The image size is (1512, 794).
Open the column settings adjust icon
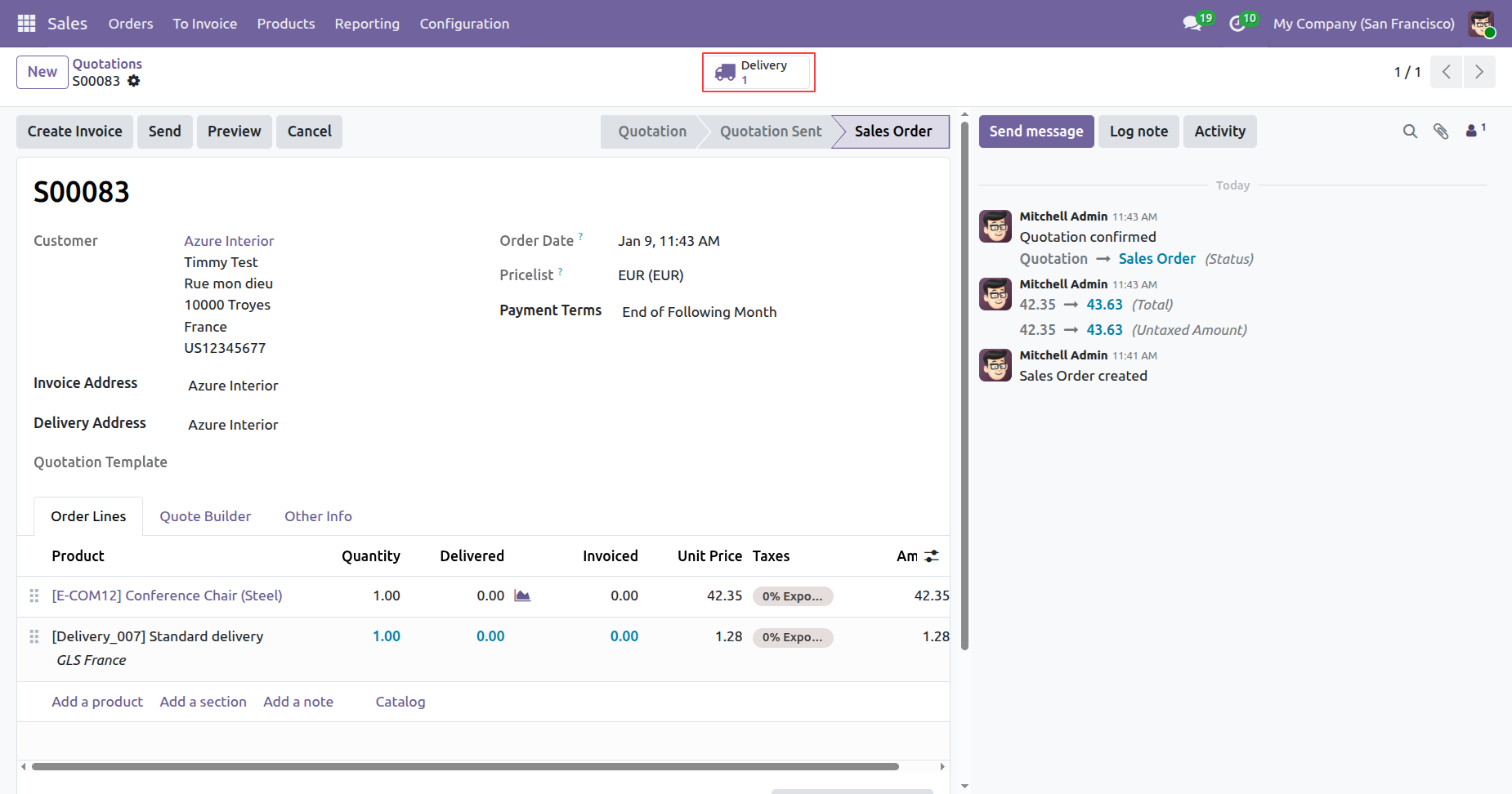[932, 556]
